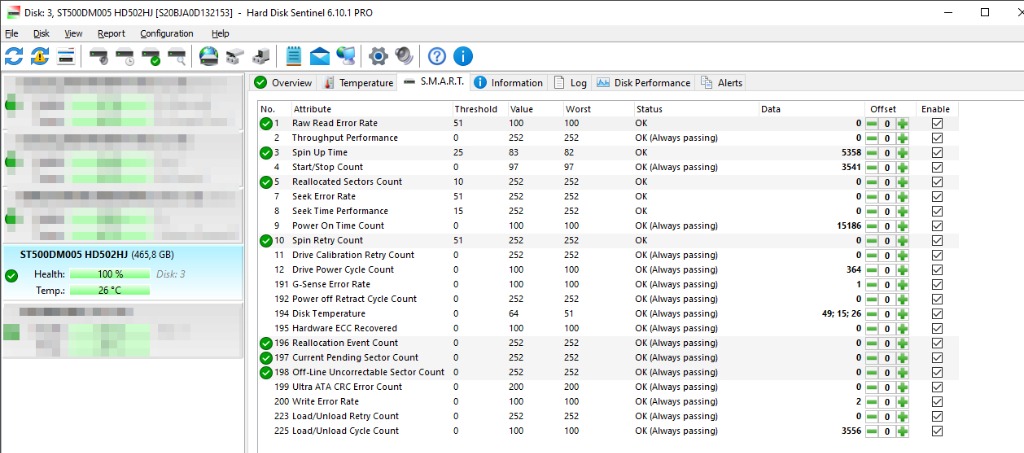Click the speaker sound toolbar icon

(x=404, y=56)
